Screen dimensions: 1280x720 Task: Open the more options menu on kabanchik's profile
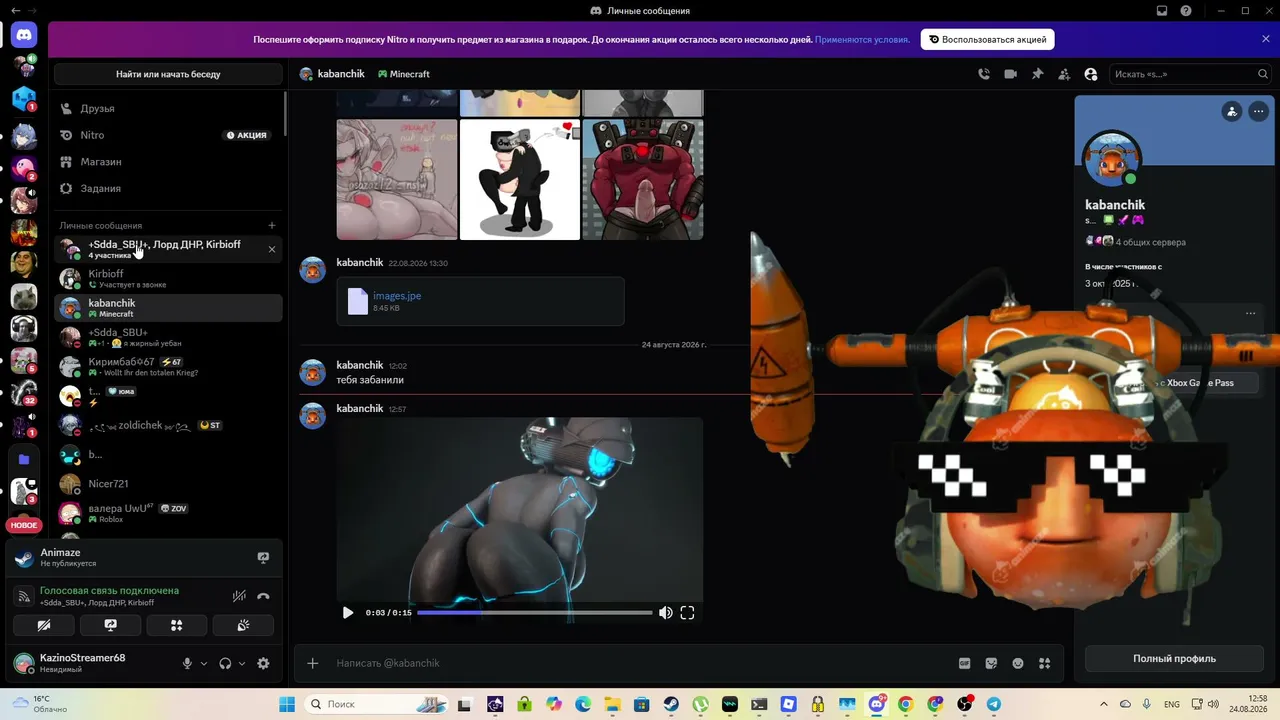[1258, 112]
